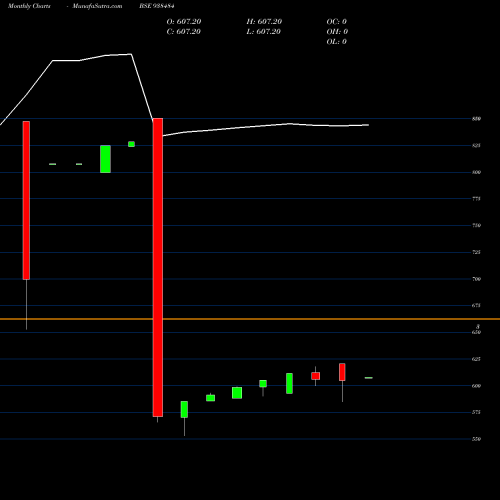Click the first red candle dropping to 700

pos(26,200)
